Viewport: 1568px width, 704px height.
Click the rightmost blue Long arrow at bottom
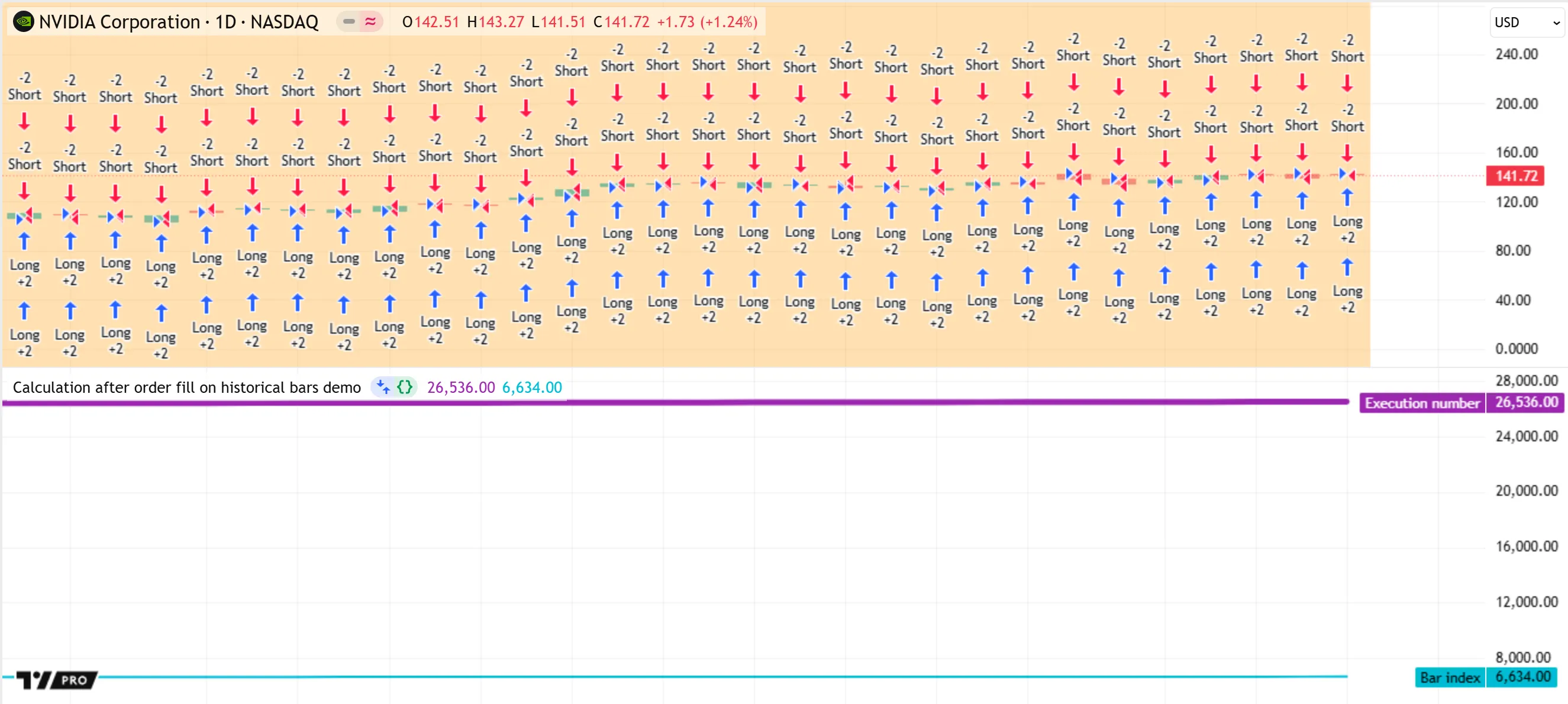point(1347,268)
